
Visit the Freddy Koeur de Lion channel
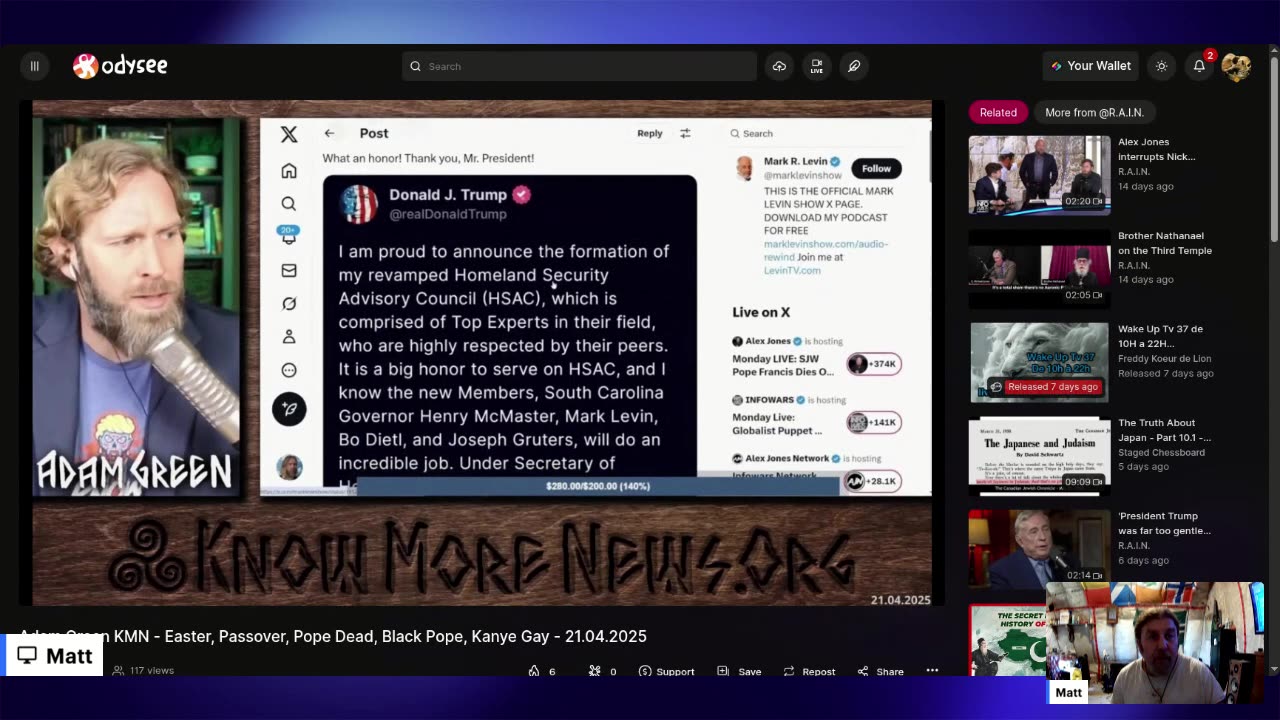pyautogui.click(x=1165, y=358)
